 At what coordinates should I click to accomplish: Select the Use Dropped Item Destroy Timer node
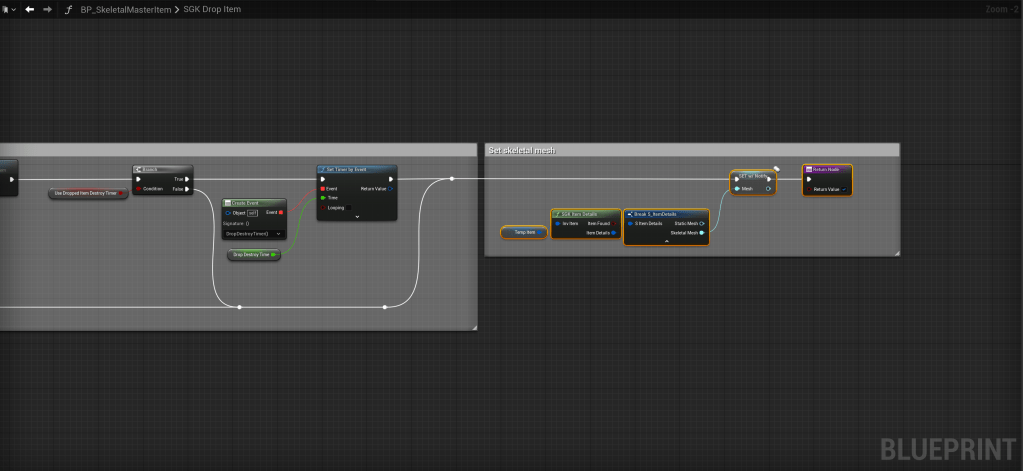pos(89,193)
